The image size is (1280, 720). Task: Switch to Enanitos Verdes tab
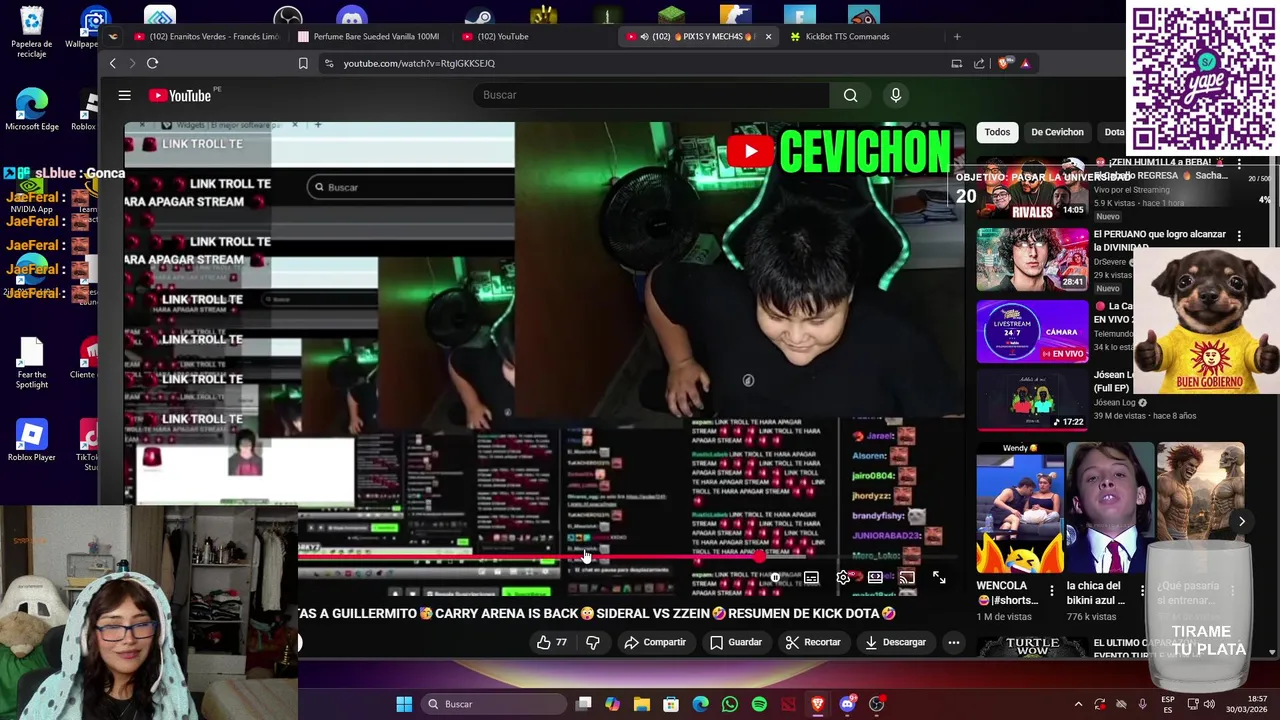point(207,37)
